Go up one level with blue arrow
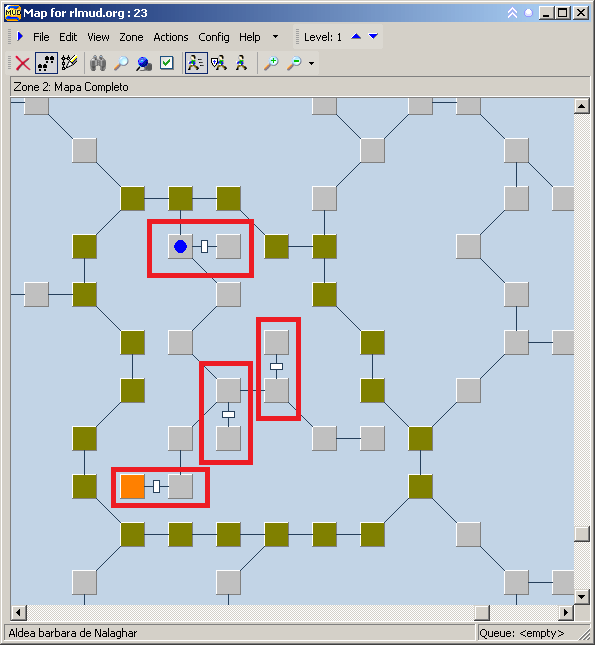 356,37
